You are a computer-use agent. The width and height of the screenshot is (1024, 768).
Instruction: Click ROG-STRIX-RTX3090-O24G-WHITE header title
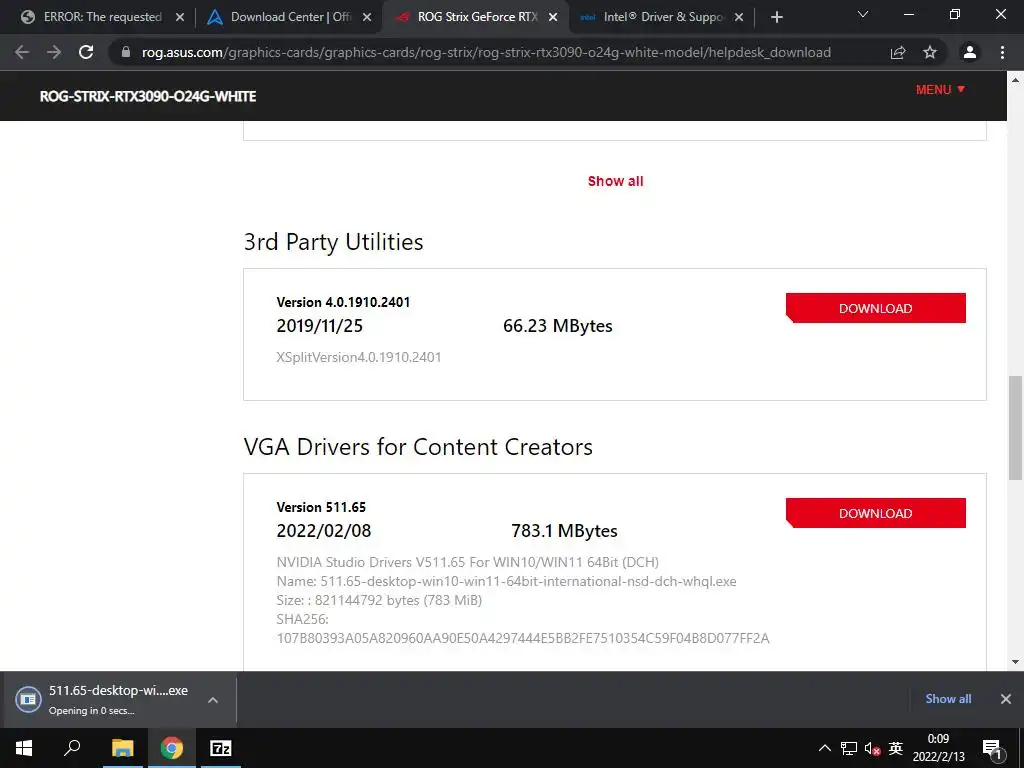point(148,96)
